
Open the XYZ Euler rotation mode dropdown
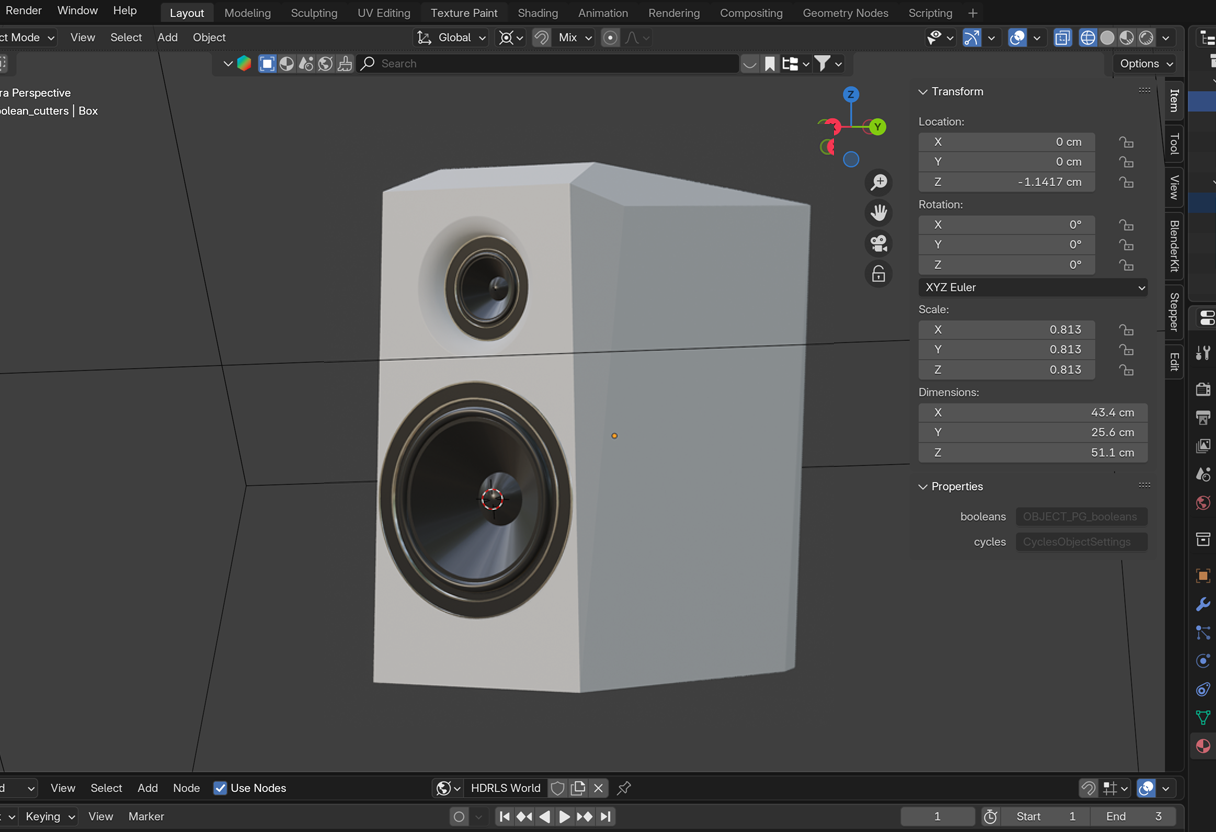point(1033,287)
